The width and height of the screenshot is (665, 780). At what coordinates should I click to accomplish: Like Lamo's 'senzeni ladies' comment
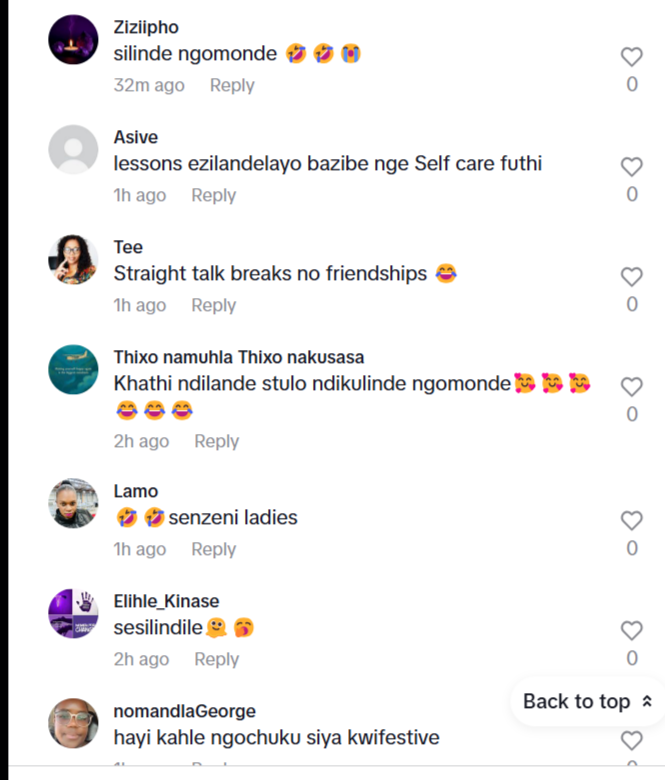[x=631, y=521]
